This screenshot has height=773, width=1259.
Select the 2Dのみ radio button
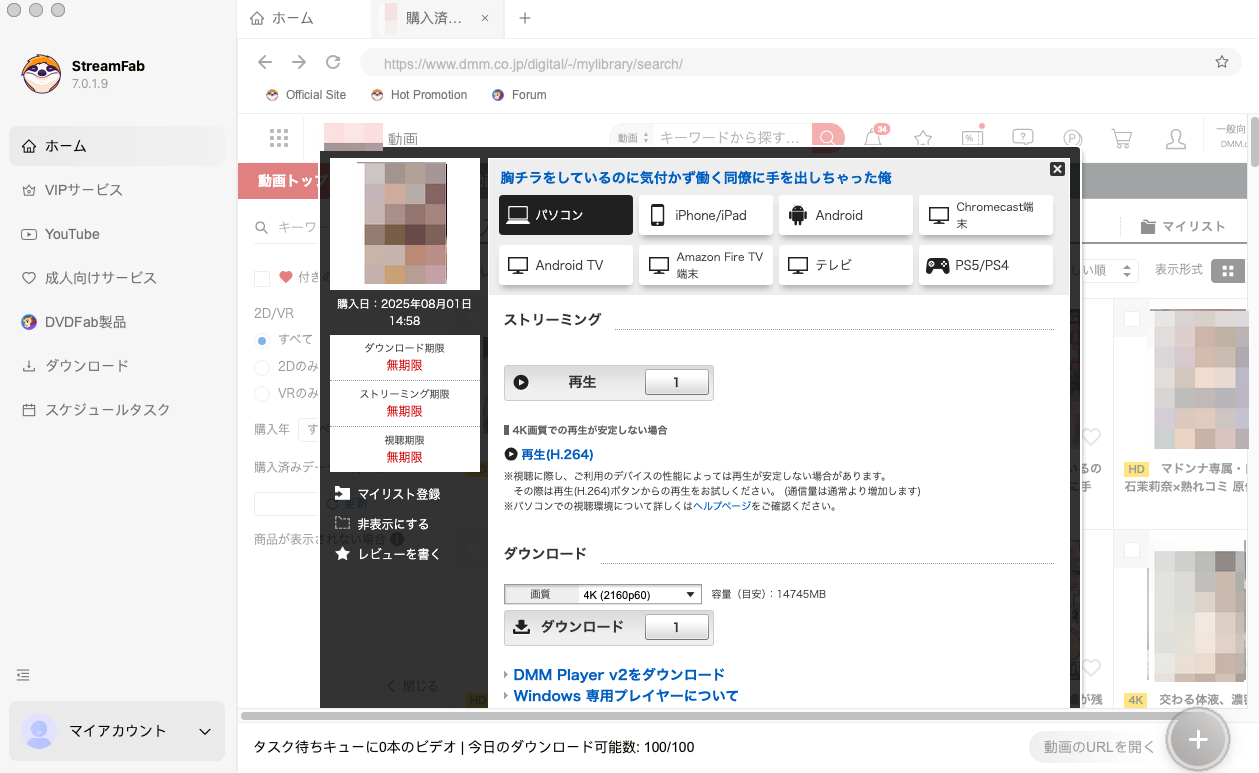click(x=262, y=367)
